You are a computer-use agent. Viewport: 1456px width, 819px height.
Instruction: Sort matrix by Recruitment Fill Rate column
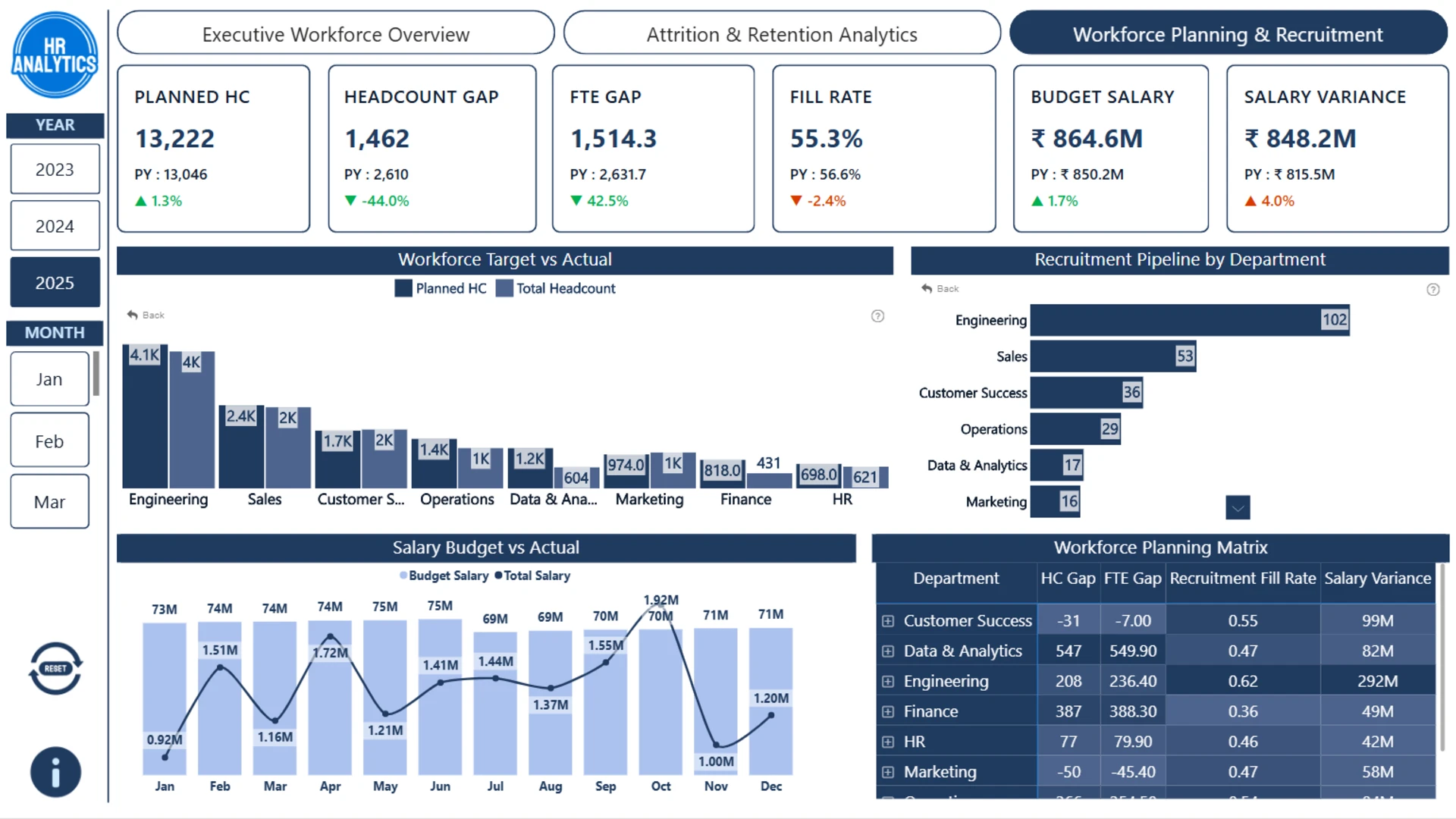tap(1243, 579)
